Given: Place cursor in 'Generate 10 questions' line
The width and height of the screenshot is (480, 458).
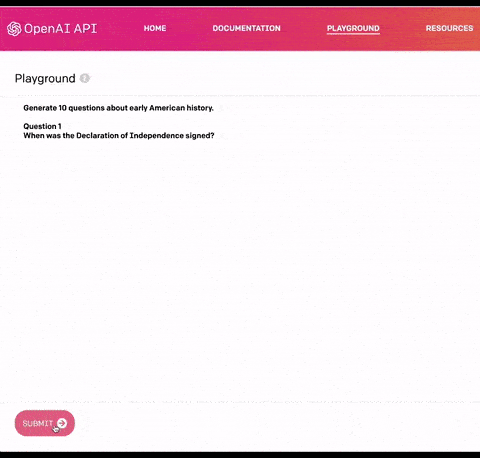Looking at the screenshot, I should tap(118, 108).
